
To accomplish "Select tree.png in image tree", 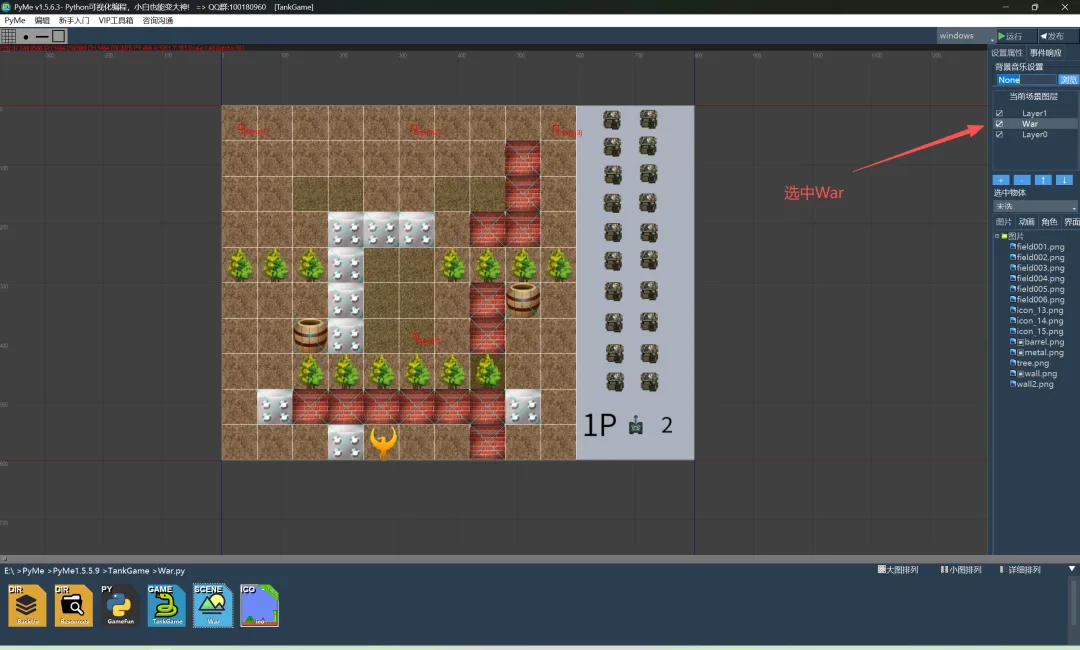I will [x=1032, y=363].
